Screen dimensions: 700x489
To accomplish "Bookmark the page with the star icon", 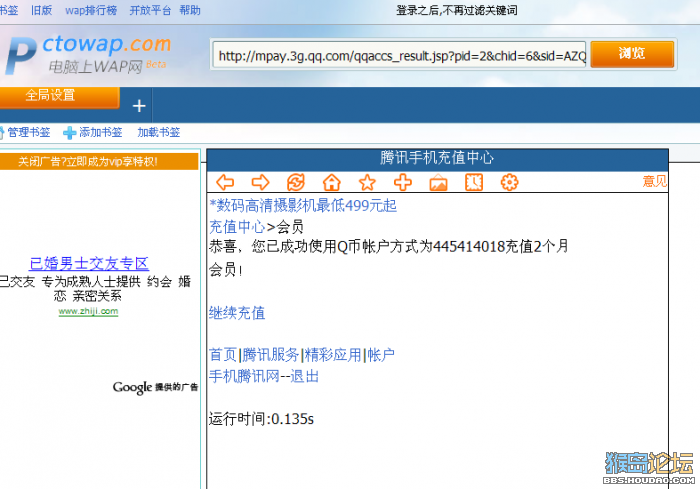I will coord(367,182).
